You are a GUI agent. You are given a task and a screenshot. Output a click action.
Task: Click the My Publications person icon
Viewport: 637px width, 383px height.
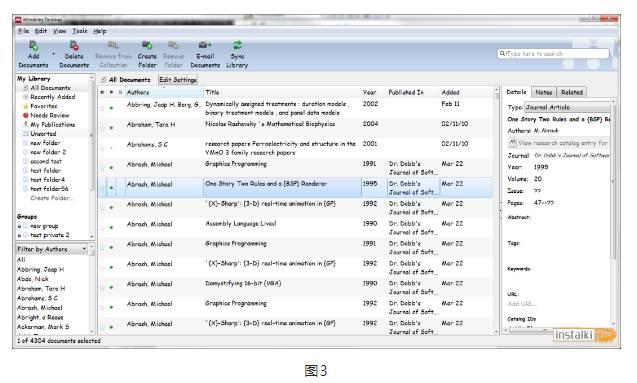[x=26, y=124]
